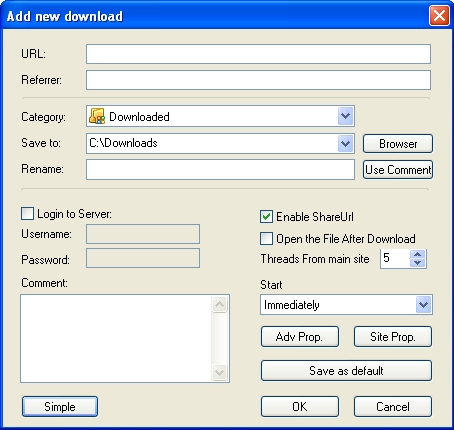This screenshot has height=430, width=454.
Task: Click the Comment box scroll up arrow
Action: [x=220, y=304]
